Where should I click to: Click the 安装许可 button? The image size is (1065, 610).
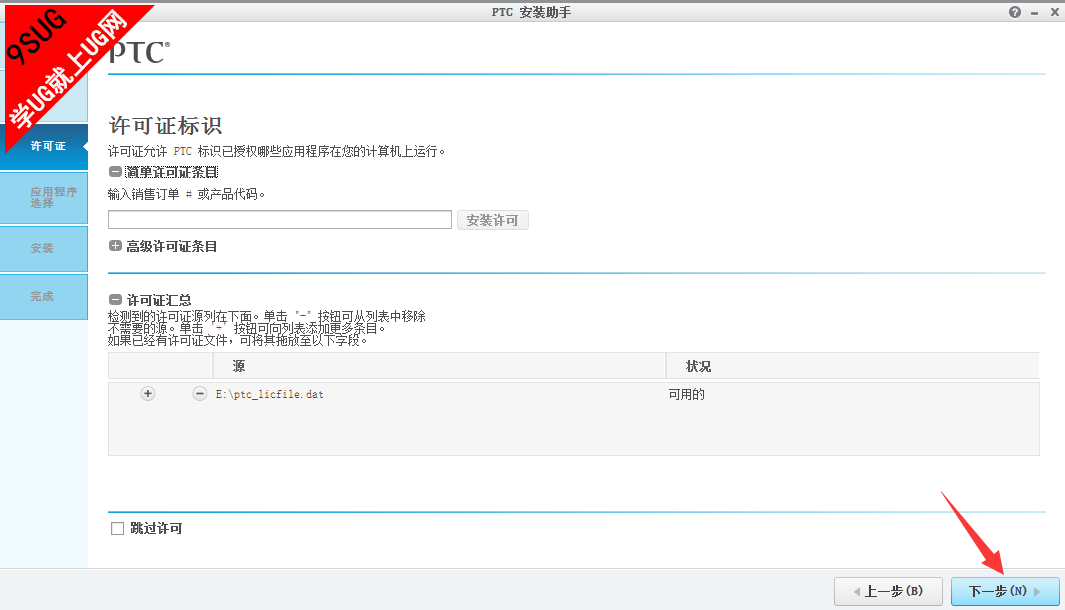492,220
